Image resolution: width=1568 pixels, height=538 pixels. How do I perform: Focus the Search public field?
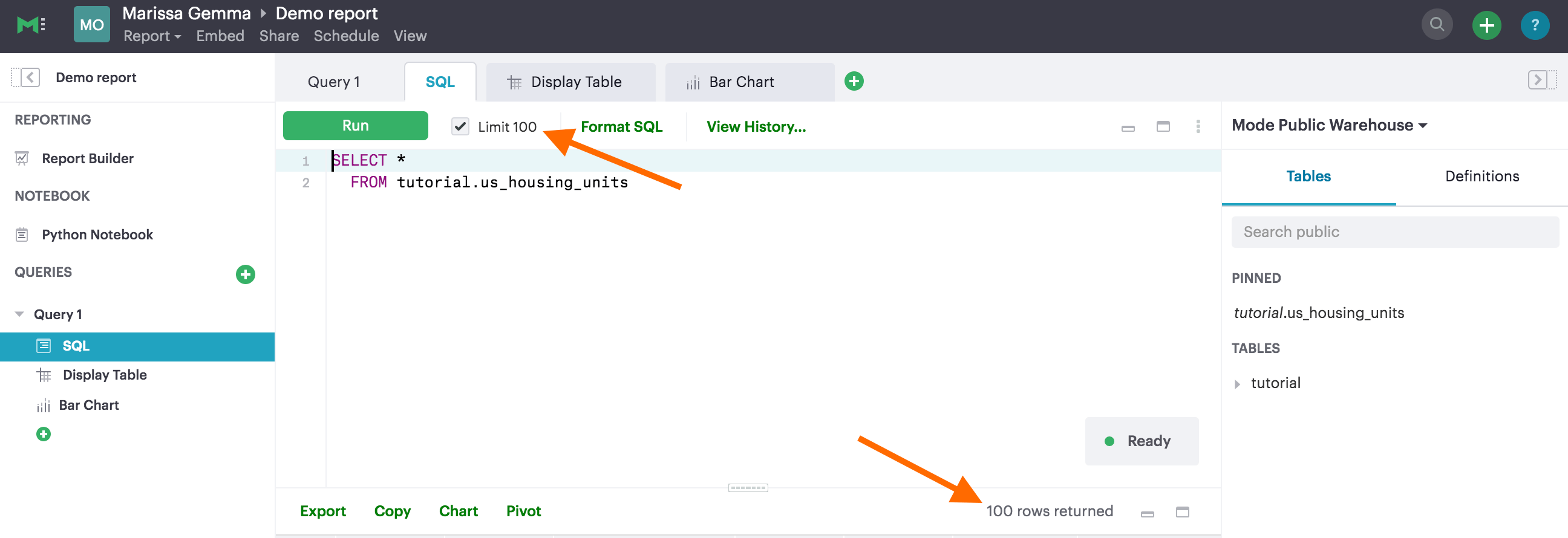(x=1395, y=232)
